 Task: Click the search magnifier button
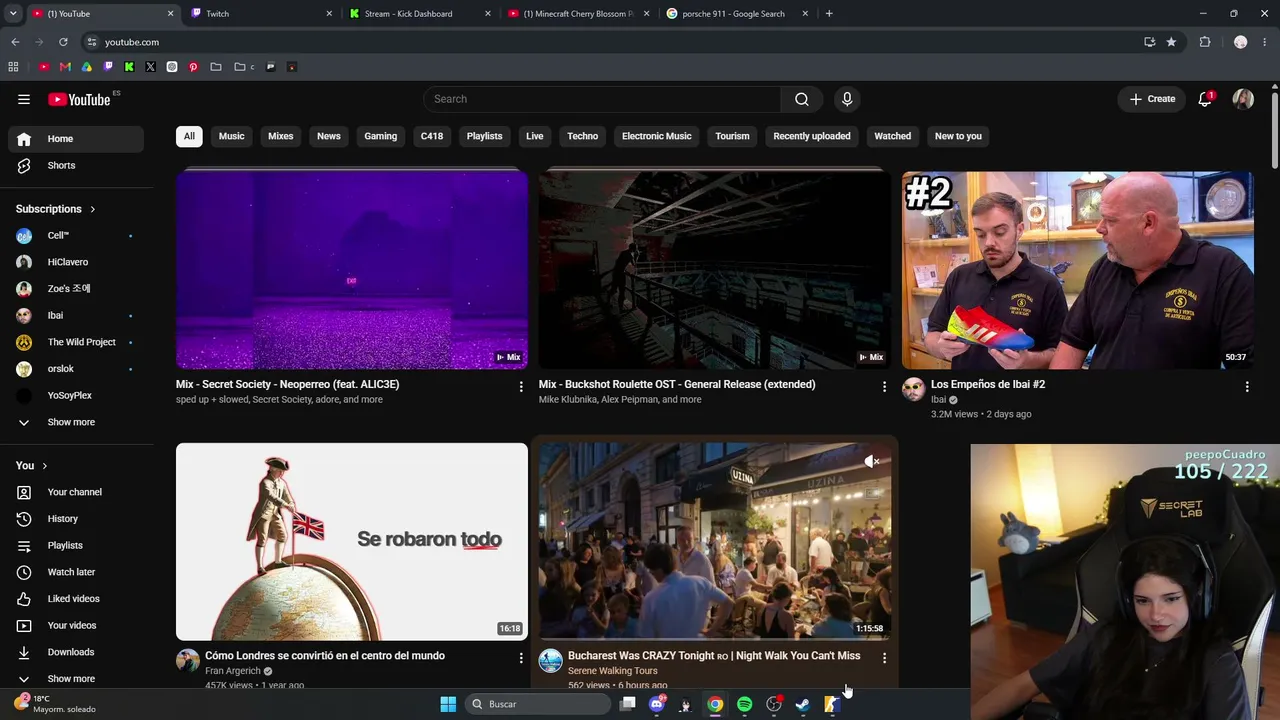[801, 99]
